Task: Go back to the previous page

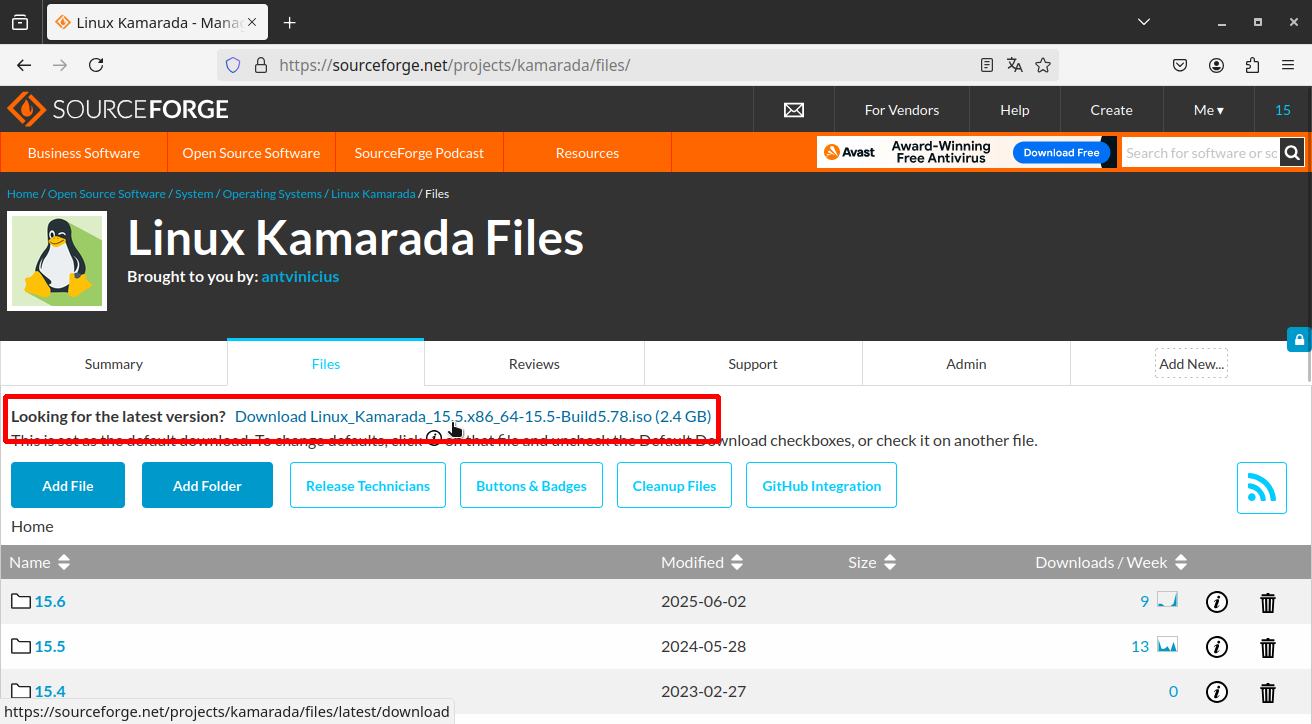Action: pos(24,65)
